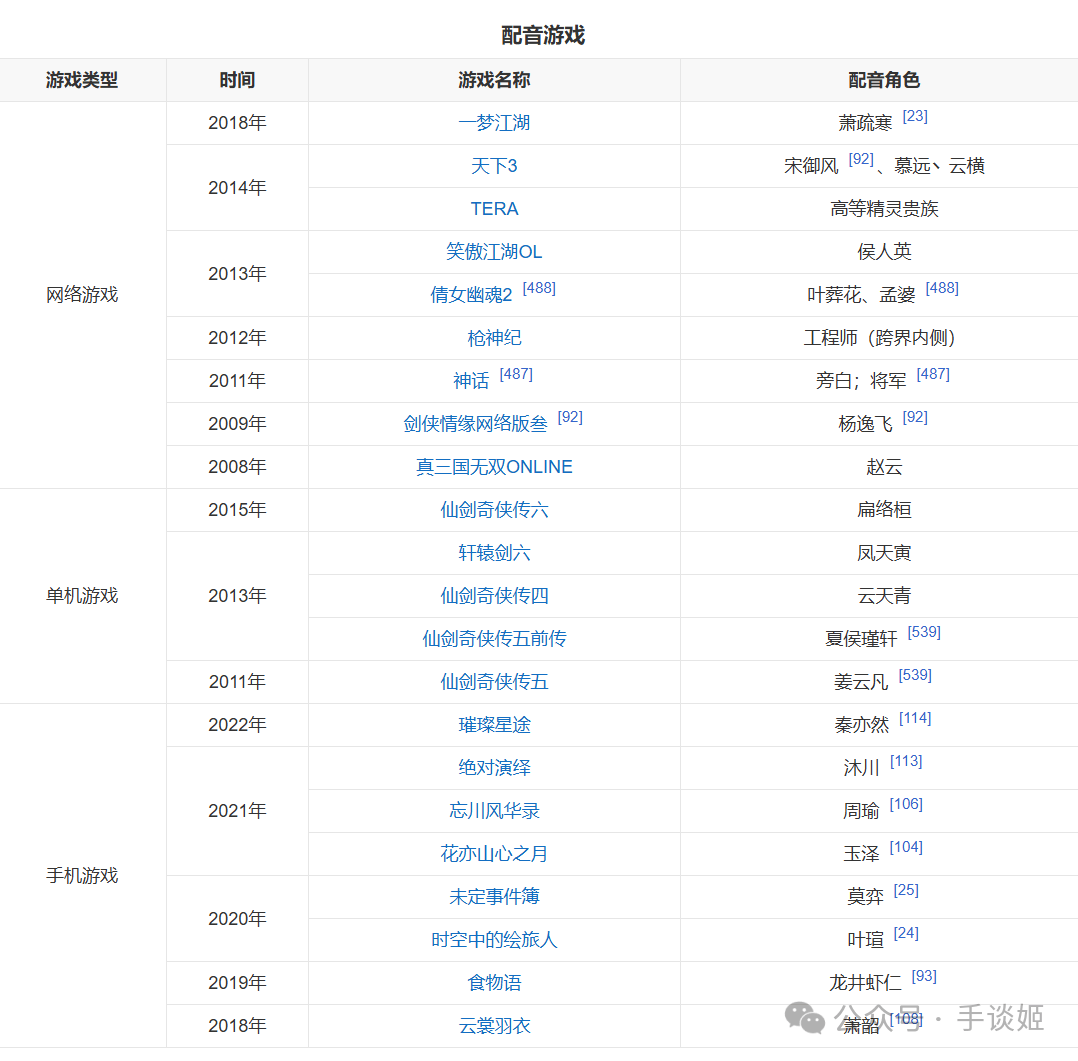The height and width of the screenshot is (1061, 1078).
Task: Select the 2015年 year cell
Action: click(x=237, y=510)
